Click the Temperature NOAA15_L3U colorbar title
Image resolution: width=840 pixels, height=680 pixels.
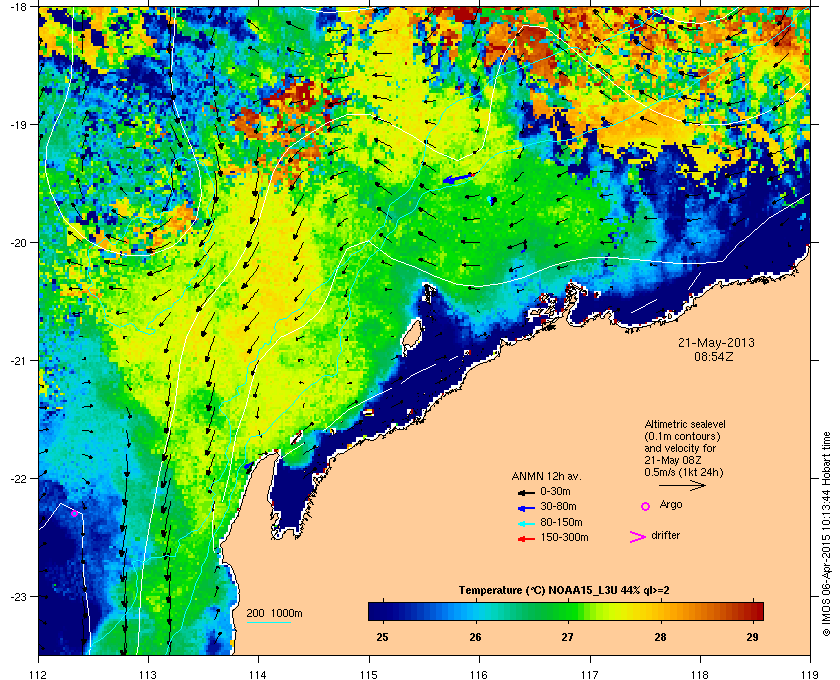564,591
